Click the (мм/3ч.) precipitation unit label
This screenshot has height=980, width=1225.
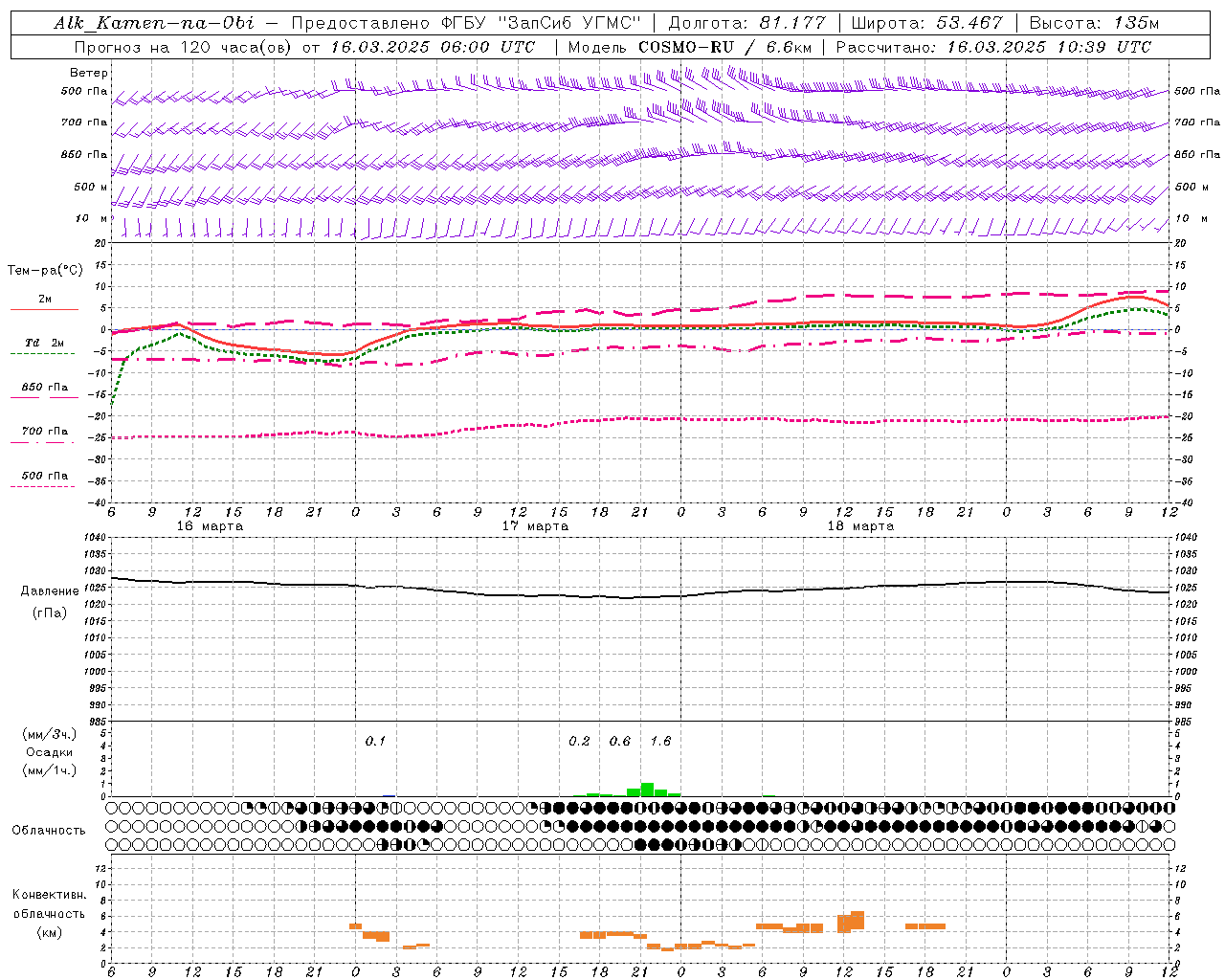point(50,735)
